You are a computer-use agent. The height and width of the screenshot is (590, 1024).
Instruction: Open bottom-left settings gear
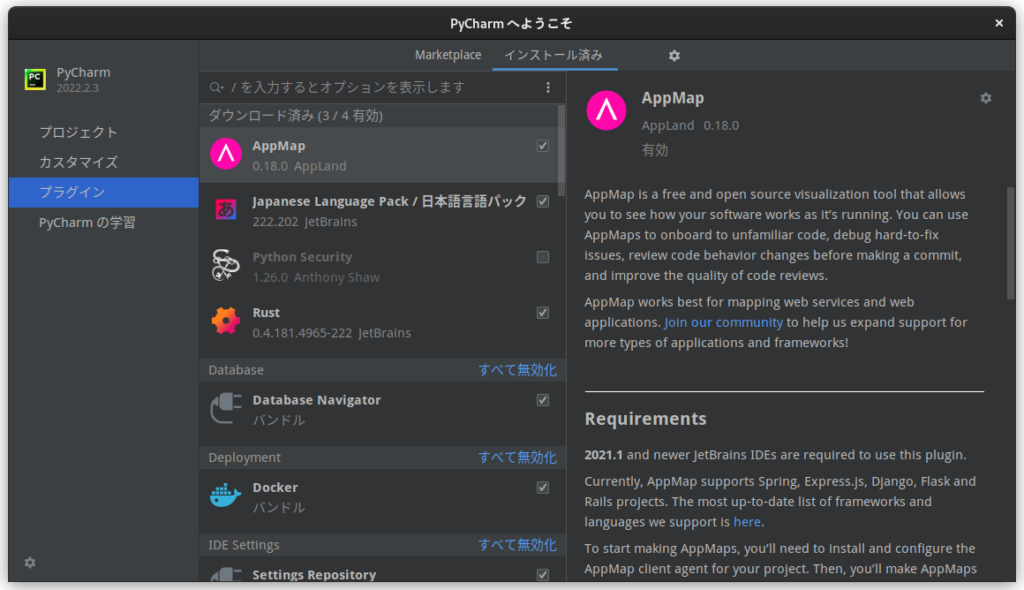click(x=30, y=563)
